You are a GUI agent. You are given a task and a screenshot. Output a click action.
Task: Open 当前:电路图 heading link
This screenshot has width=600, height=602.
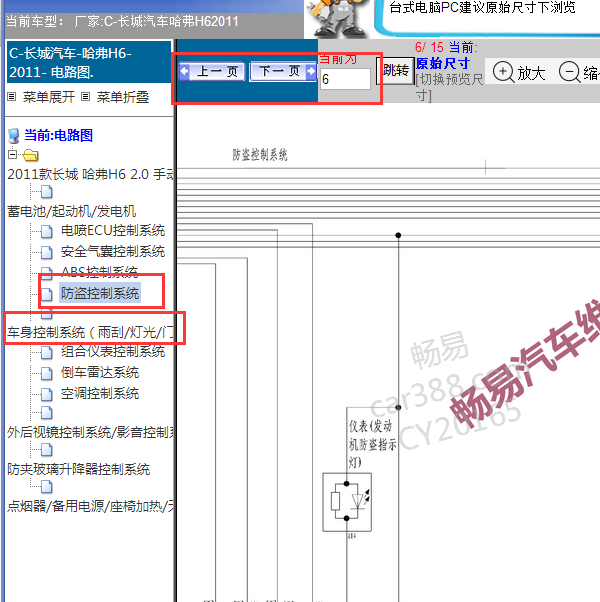(x=58, y=135)
